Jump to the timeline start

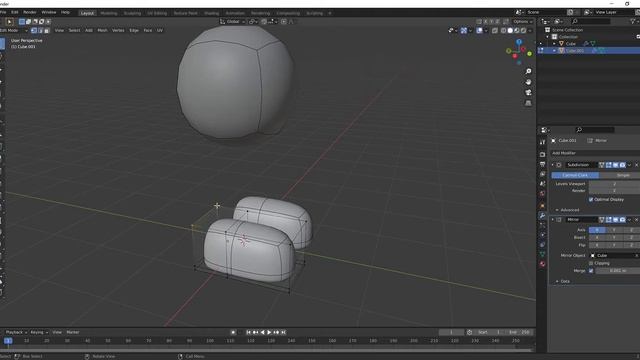pos(249,332)
